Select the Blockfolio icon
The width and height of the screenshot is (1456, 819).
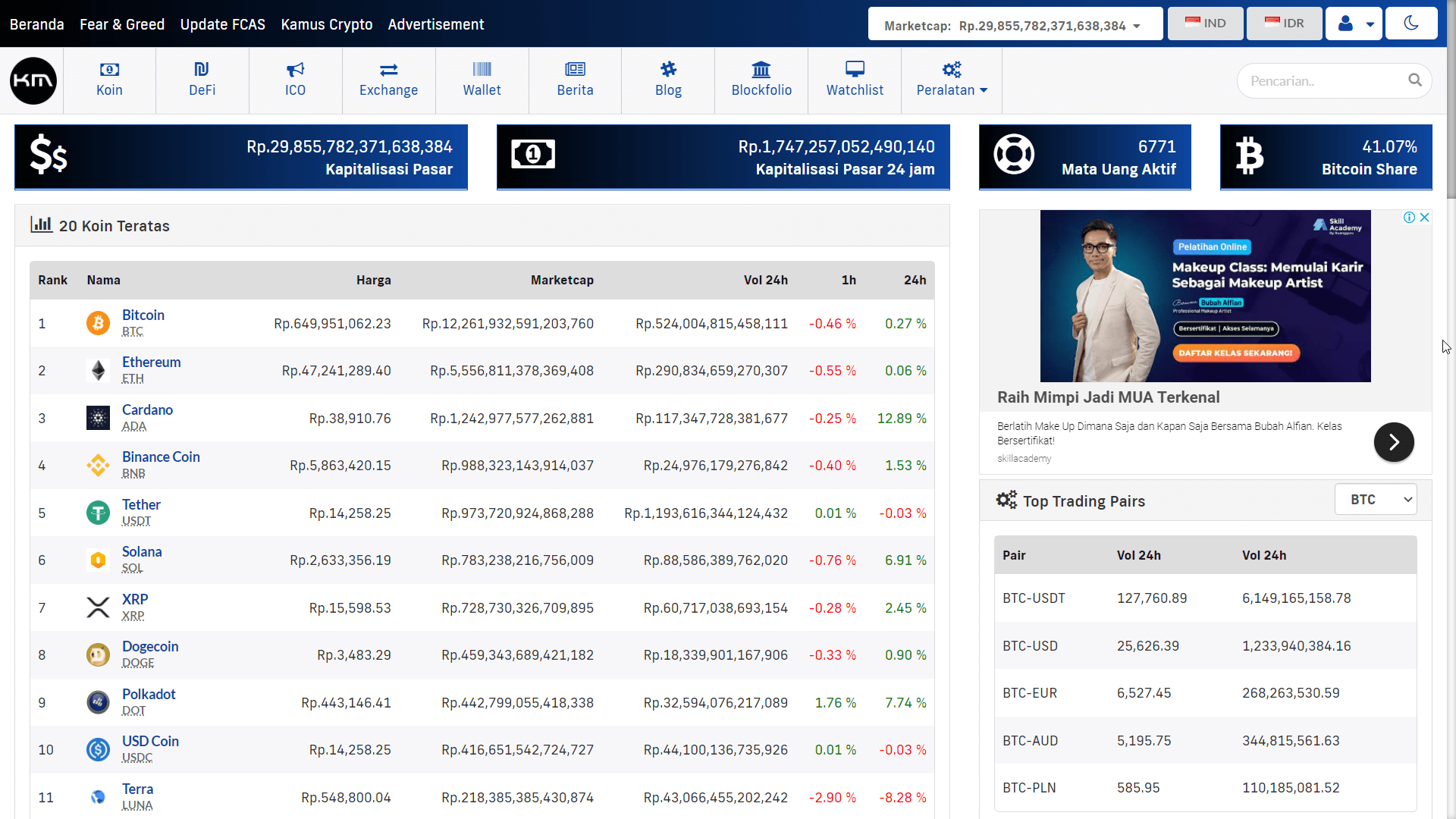coord(761,80)
